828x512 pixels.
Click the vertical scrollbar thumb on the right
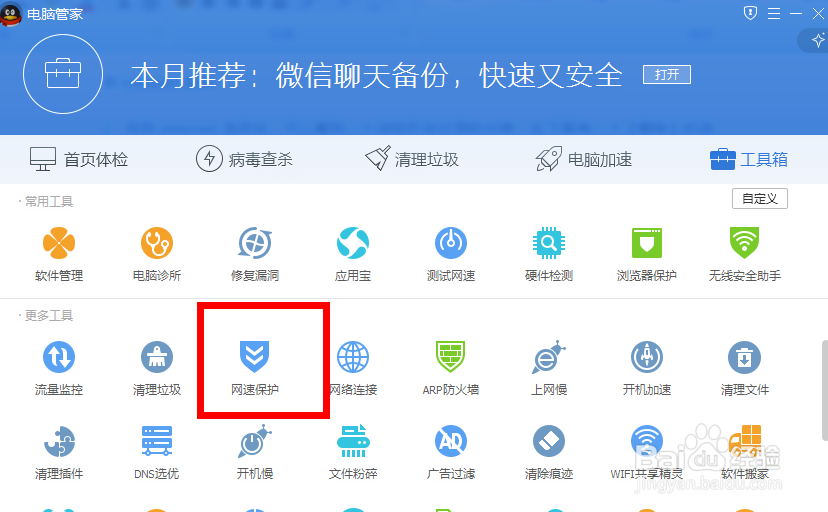click(824, 390)
